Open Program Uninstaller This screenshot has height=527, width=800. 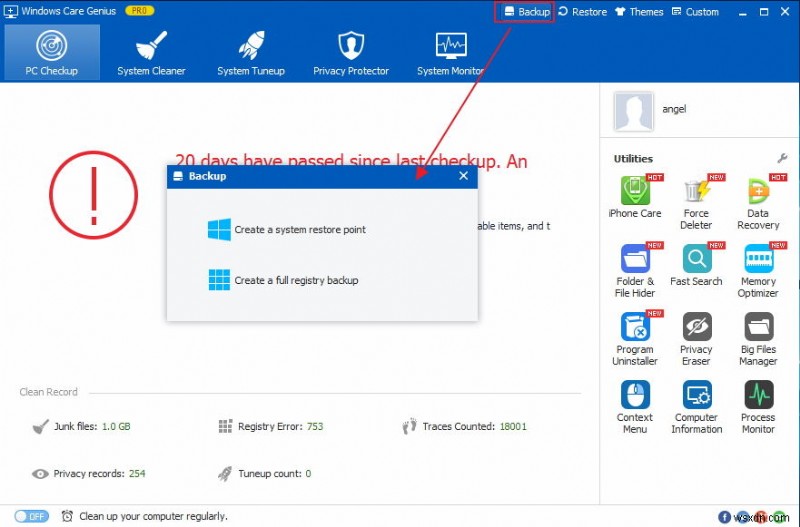tap(635, 338)
